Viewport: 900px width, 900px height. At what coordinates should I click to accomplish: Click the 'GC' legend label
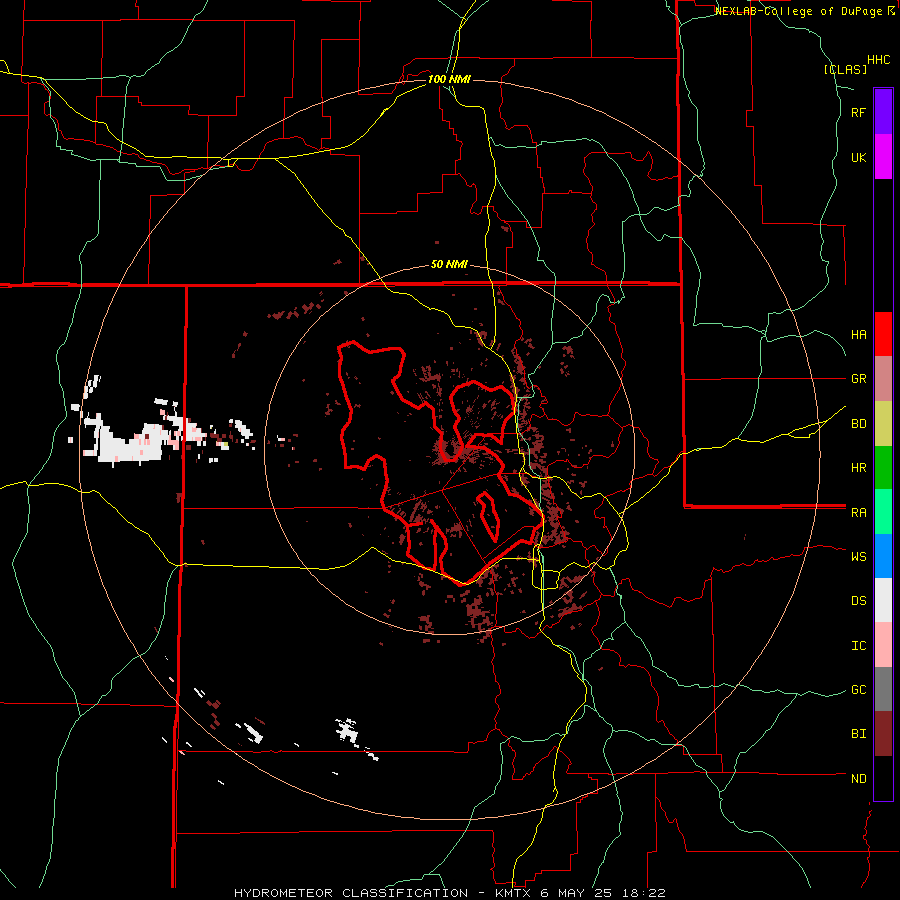click(x=859, y=690)
